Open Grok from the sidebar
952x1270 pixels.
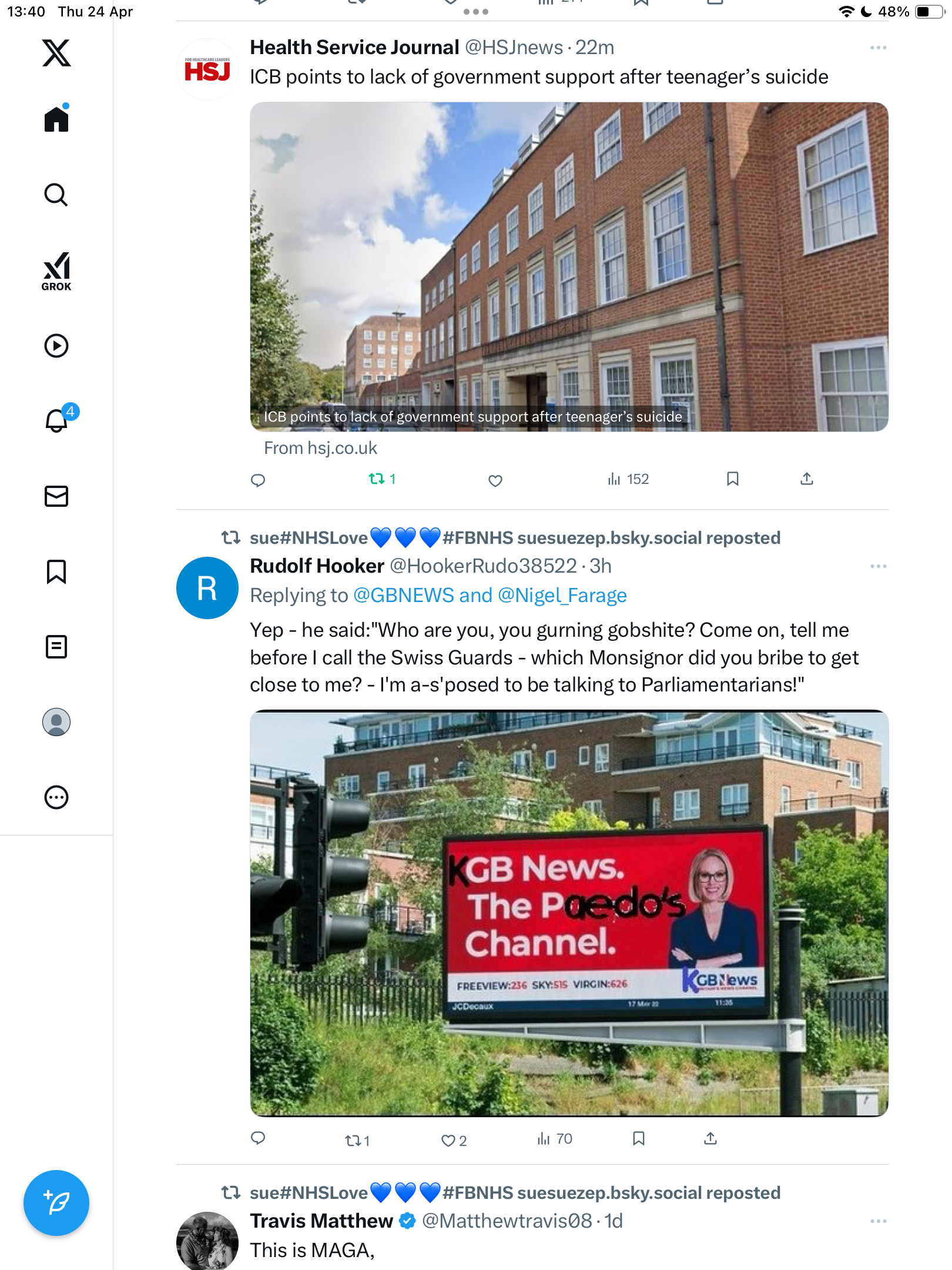(56, 271)
